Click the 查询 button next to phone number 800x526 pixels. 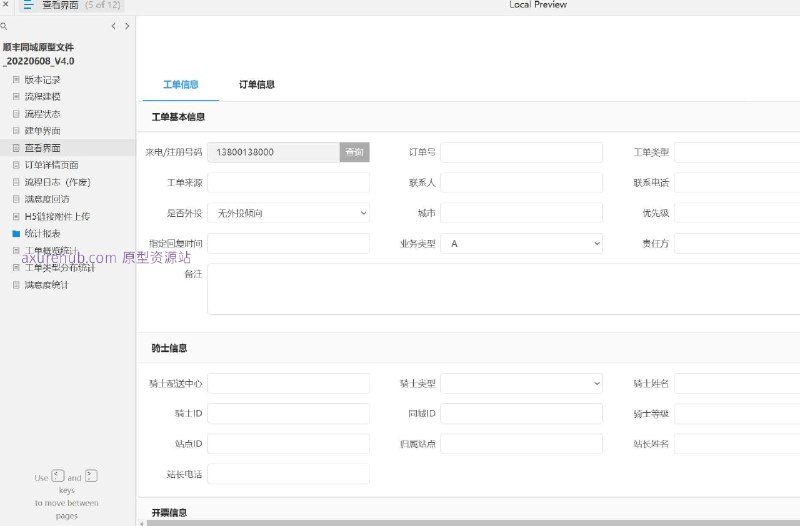(355, 152)
